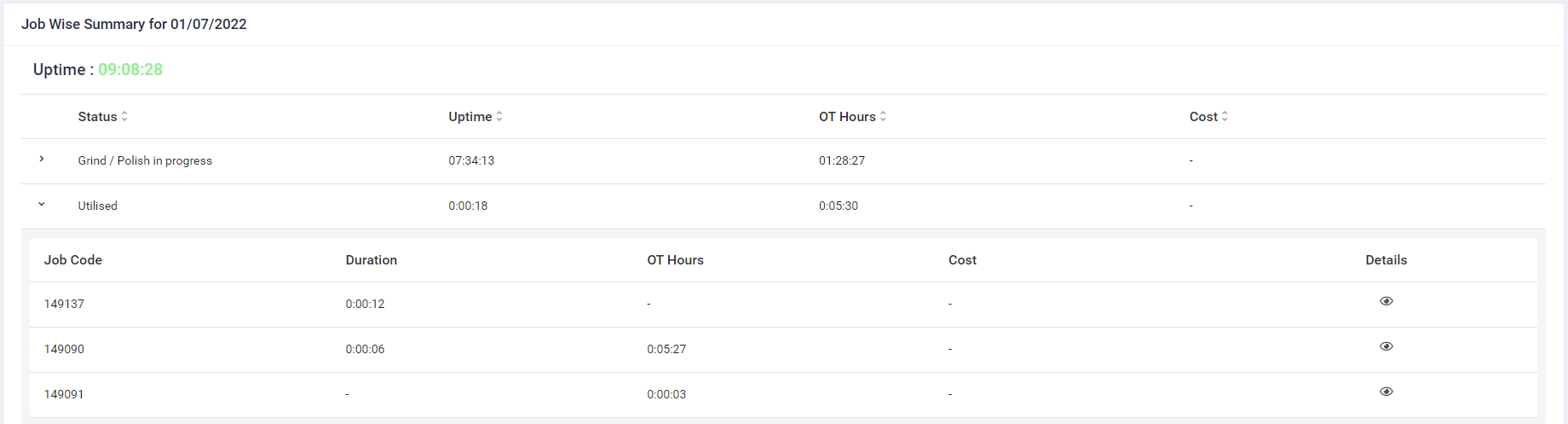The height and width of the screenshot is (424, 1568).
Task: Sort by Cost column arrows
Action: [1225, 117]
